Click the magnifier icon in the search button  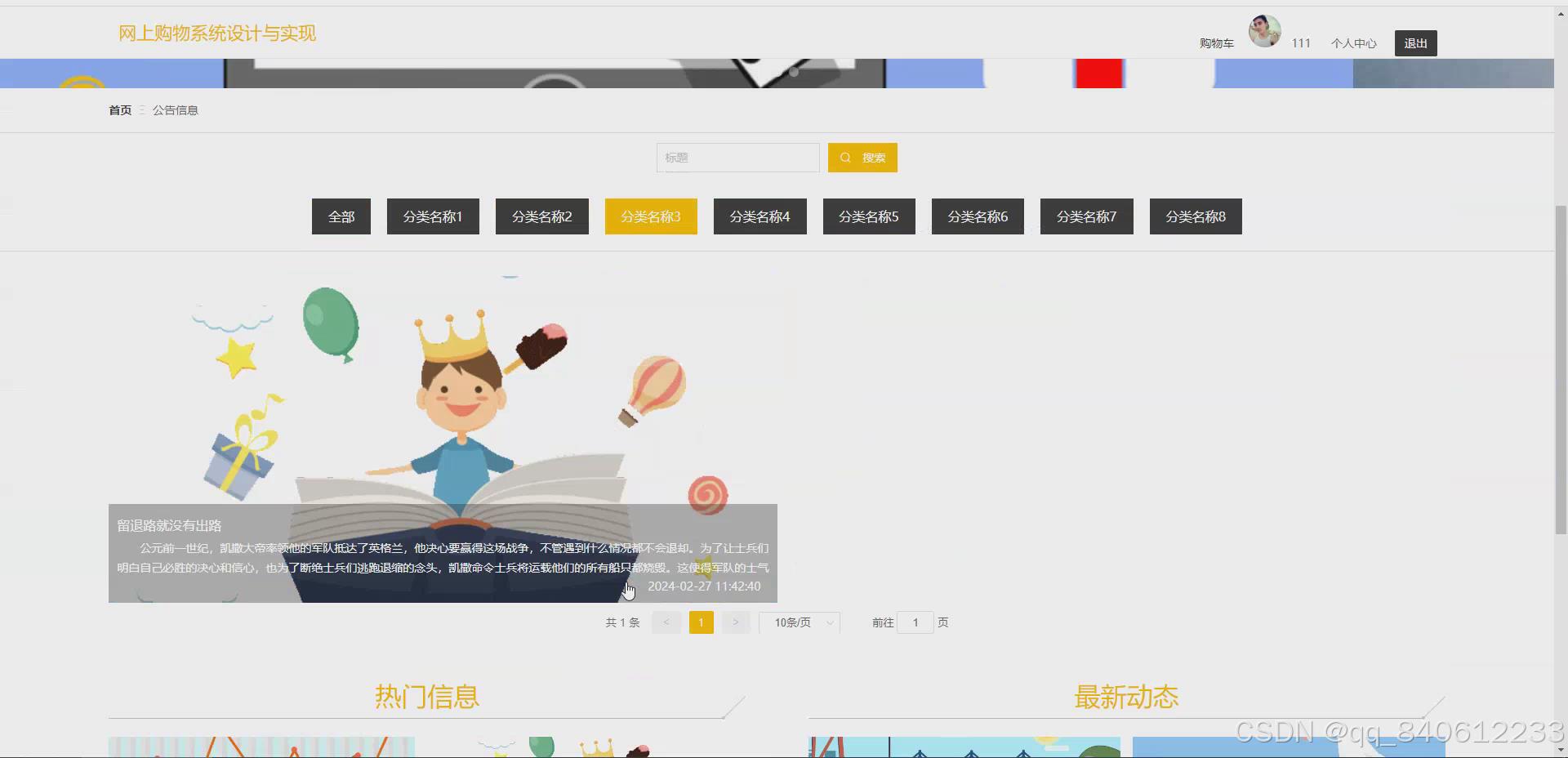[846, 157]
